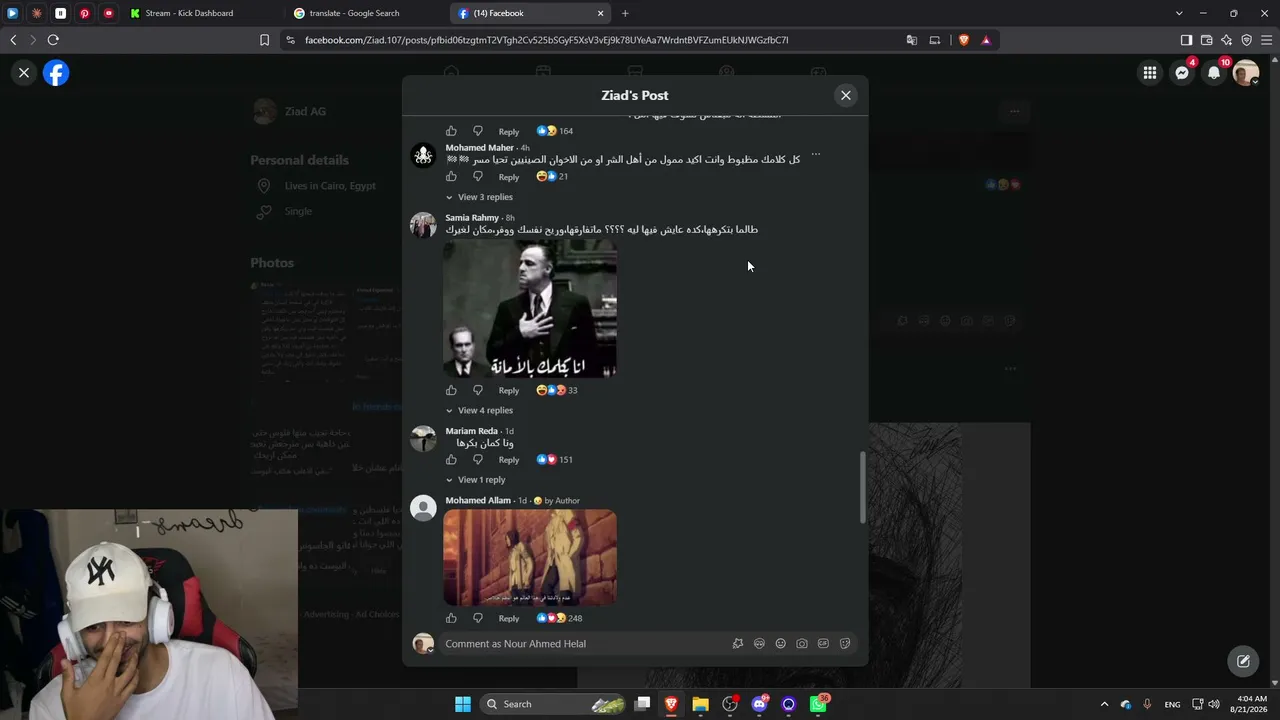Reload the Facebook page
Viewport: 1280px width, 720px height.
(53, 40)
